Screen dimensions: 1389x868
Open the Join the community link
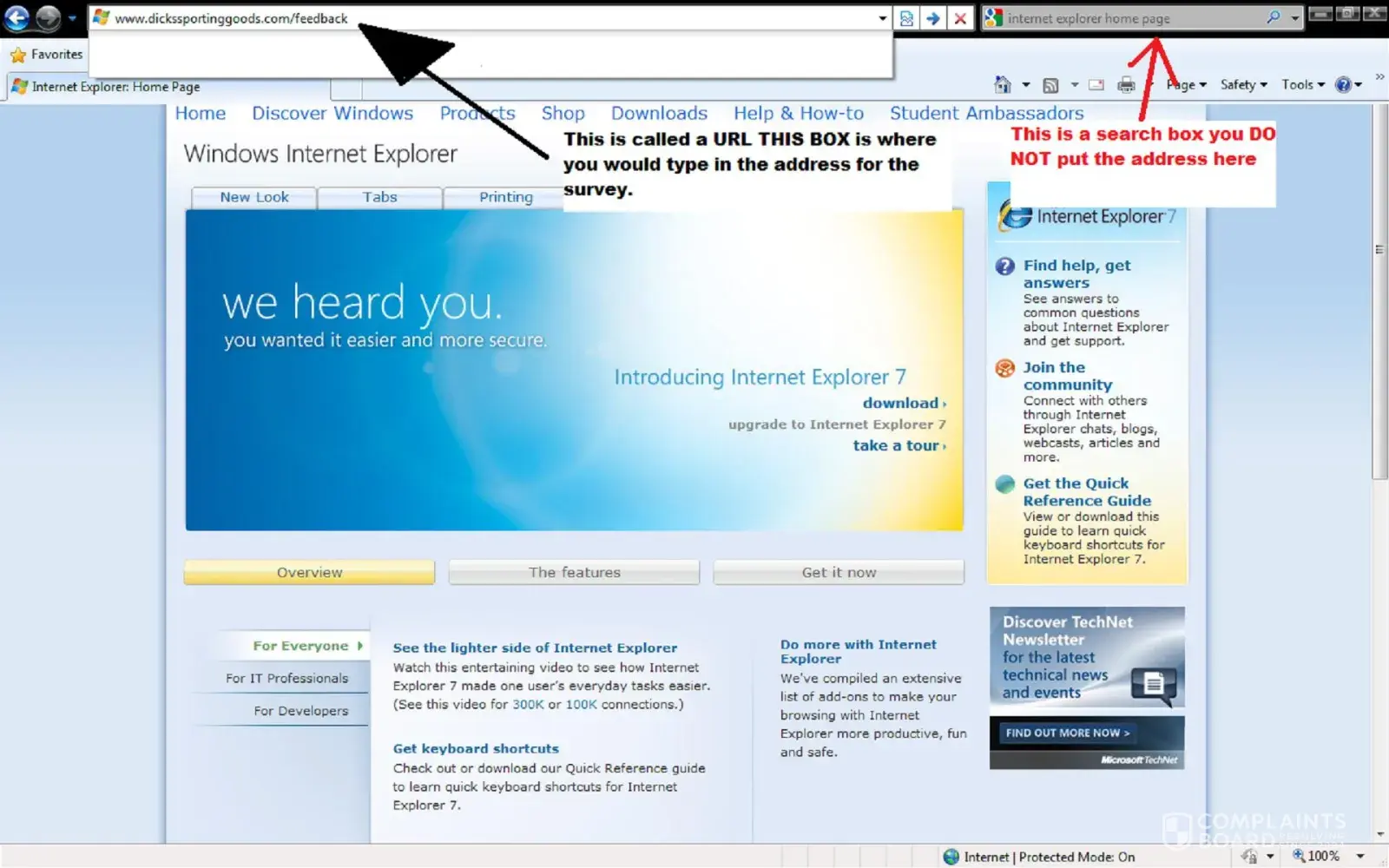(1067, 376)
